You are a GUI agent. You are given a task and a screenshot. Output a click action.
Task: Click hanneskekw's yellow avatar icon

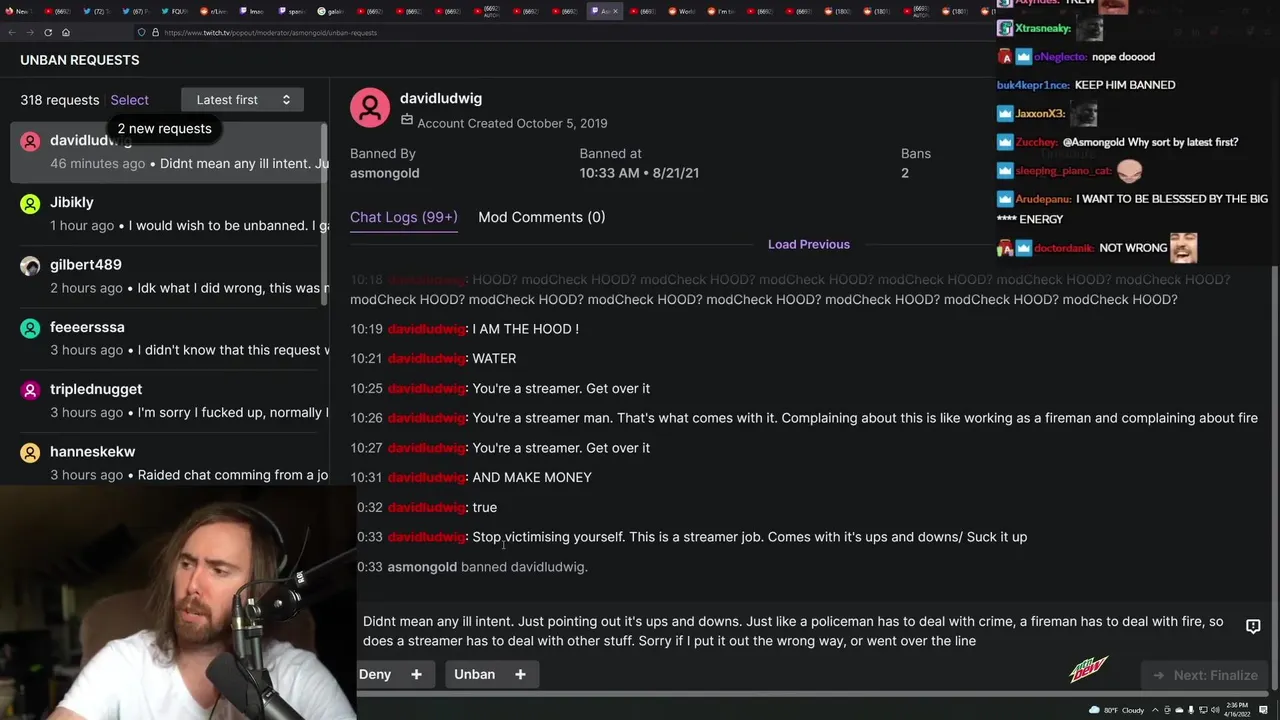[31, 453]
